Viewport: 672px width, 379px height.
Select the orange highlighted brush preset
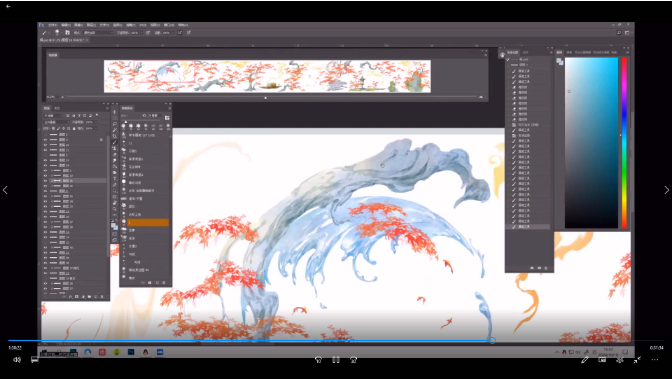pos(148,222)
